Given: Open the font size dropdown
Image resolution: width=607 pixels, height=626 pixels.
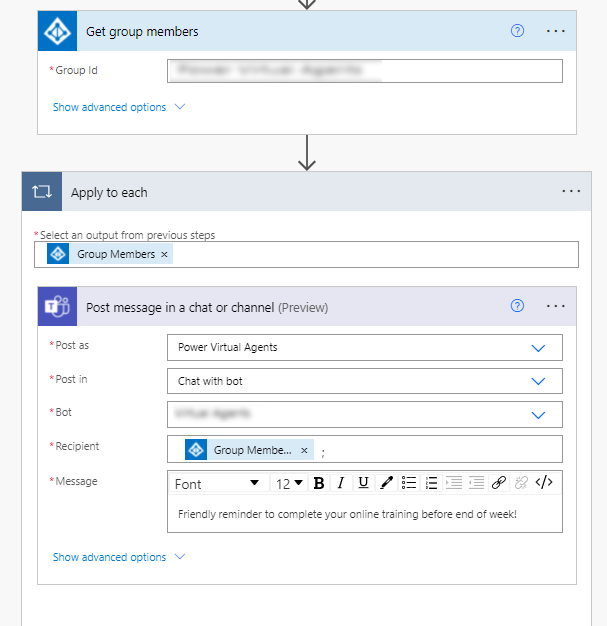Looking at the screenshot, I should point(289,483).
